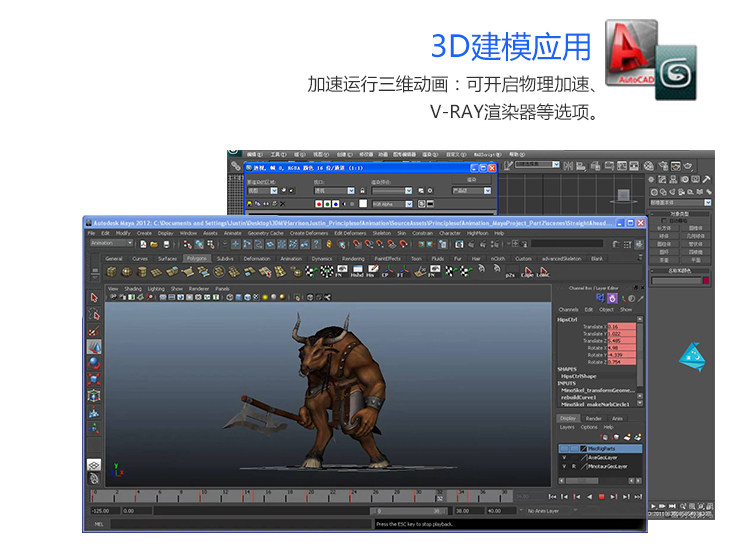750x557 pixels.
Task: Click the yellow light bulb viewport icon
Action: [265, 297]
